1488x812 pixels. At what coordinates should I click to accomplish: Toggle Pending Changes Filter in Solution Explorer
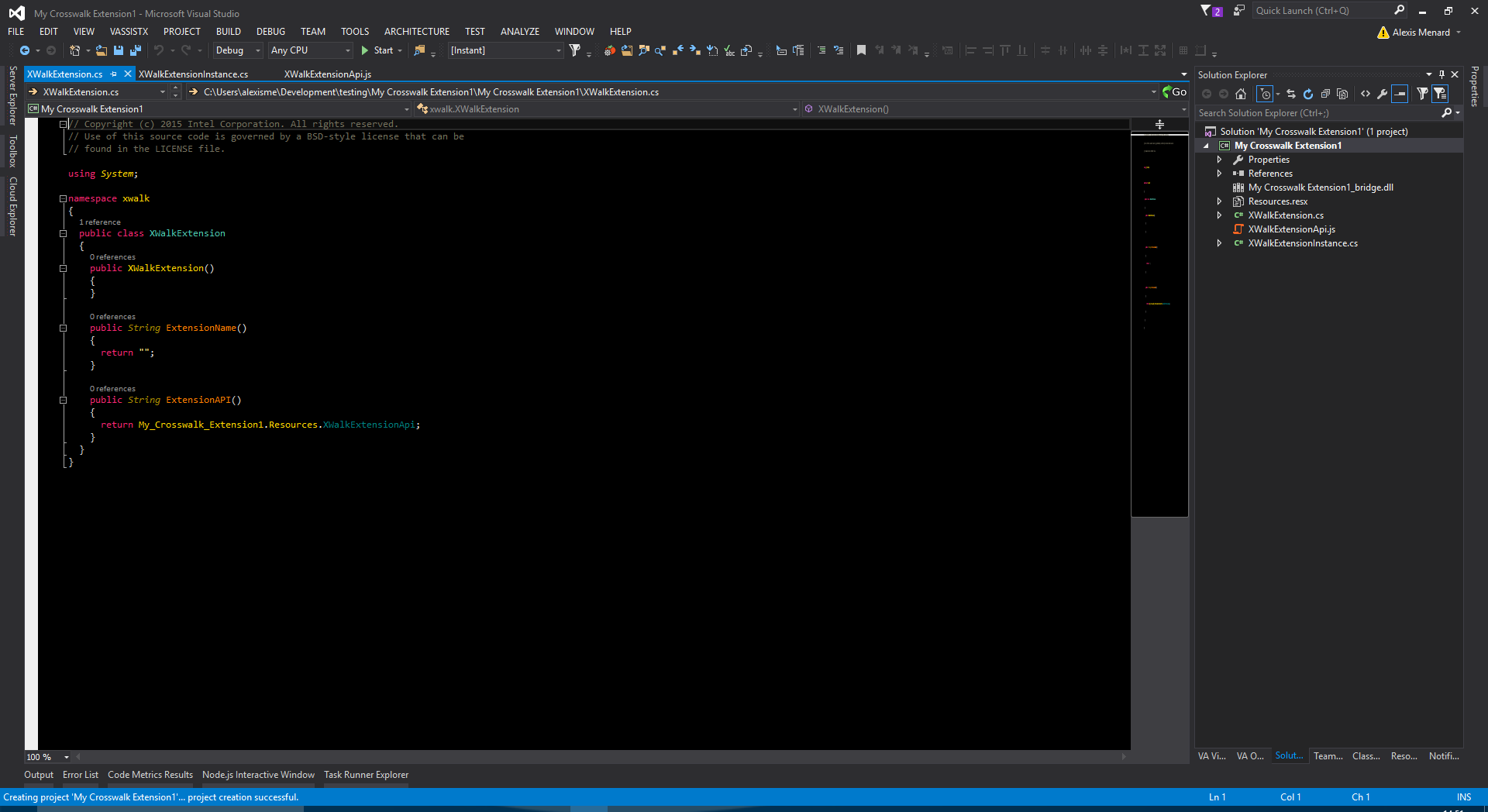click(x=1265, y=94)
